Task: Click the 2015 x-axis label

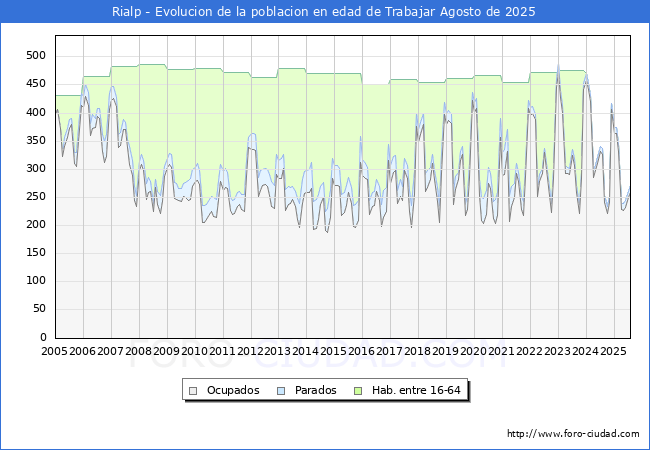Action: [x=334, y=351]
